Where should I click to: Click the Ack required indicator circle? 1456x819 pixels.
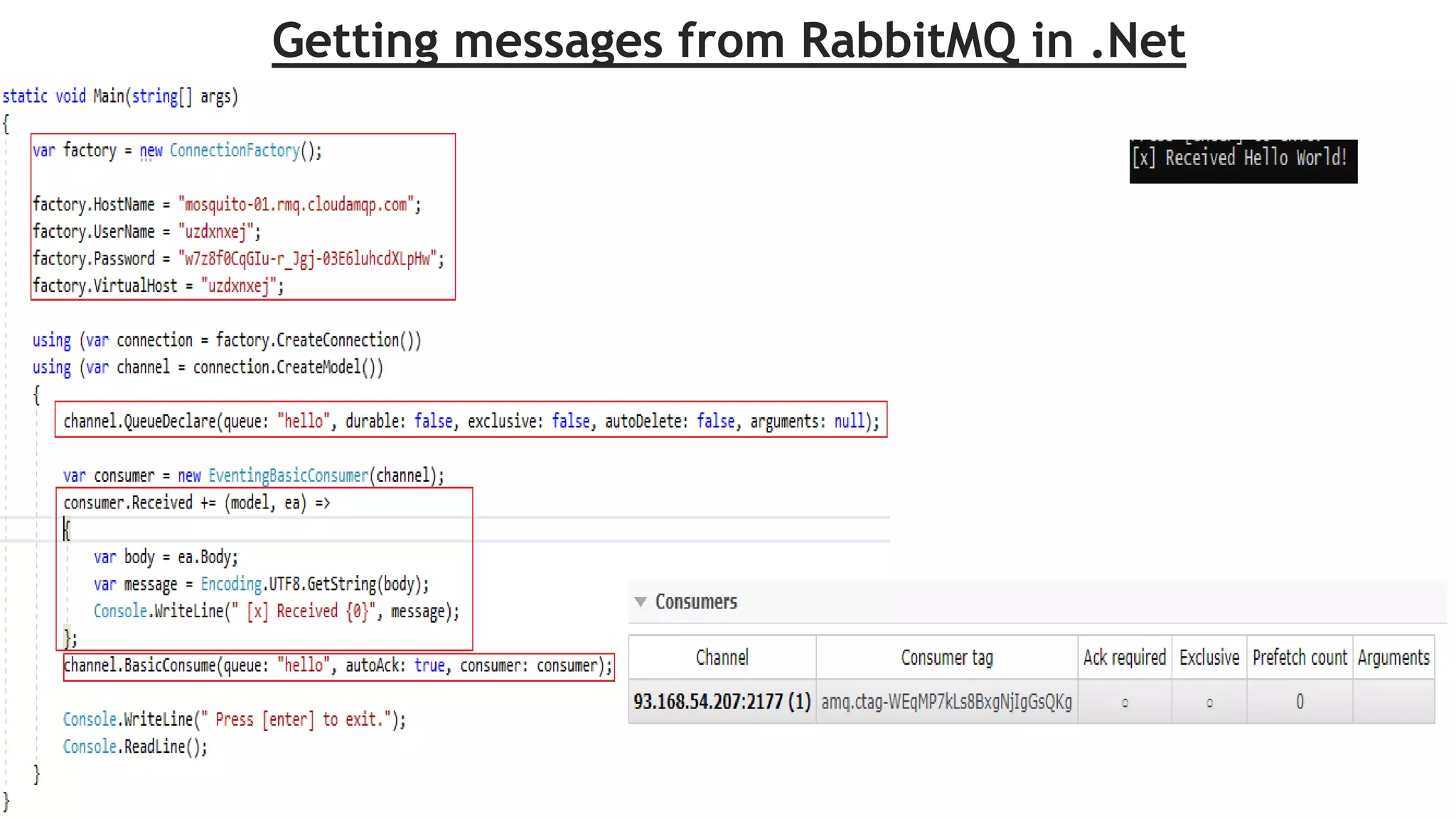point(1125,703)
